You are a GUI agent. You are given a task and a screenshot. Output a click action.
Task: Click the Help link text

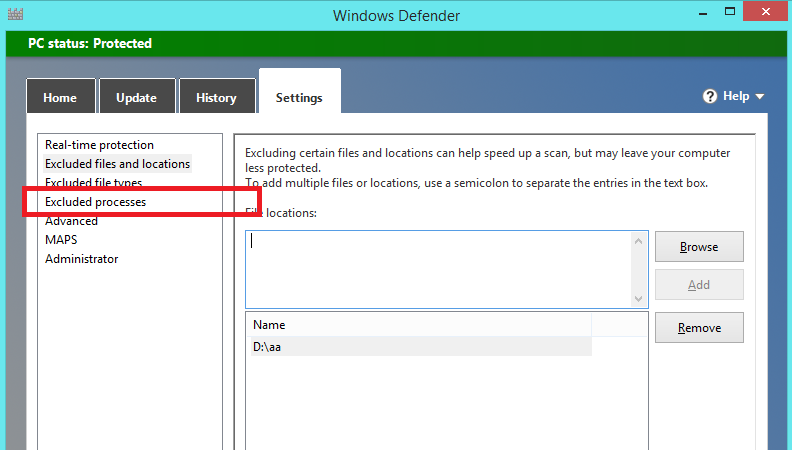(736, 96)
